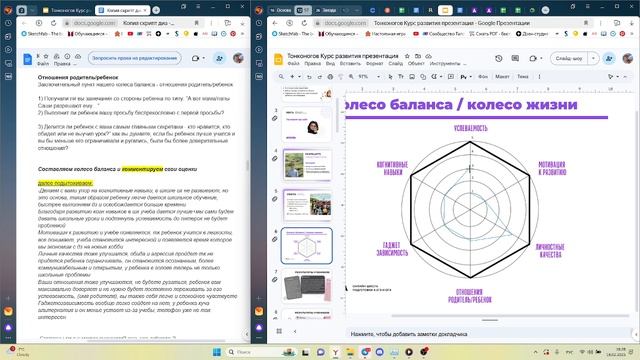This screenshot has height=360, width=640.
Task: Move presentation using the folder icon
Action: 418,56
